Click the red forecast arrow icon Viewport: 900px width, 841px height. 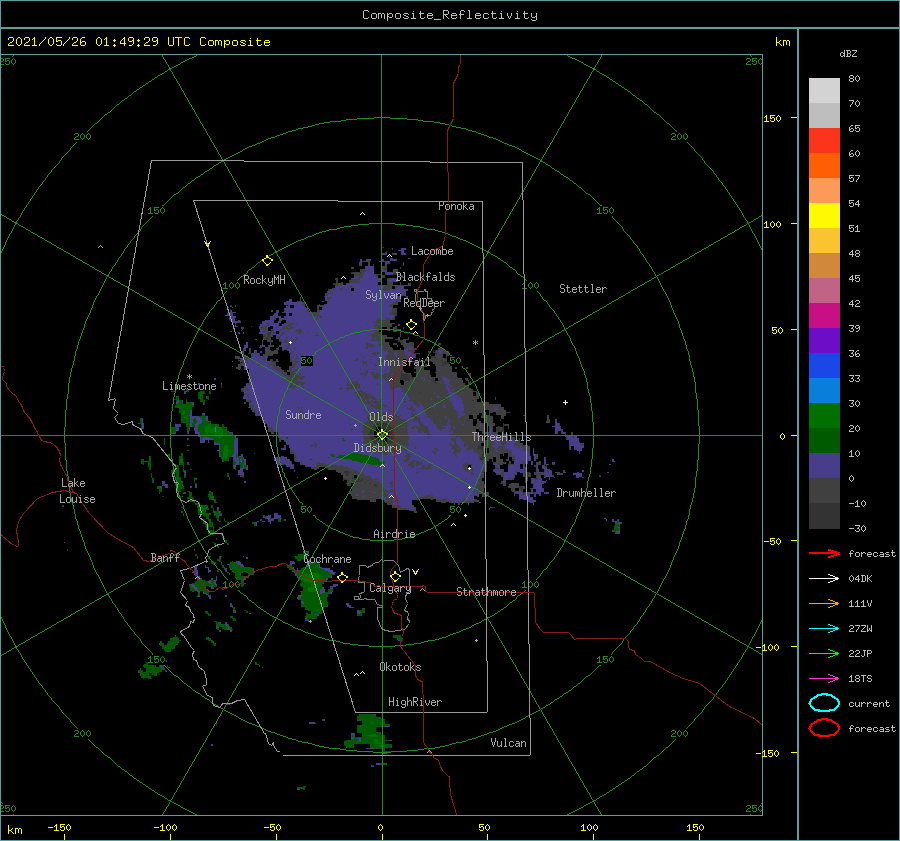(824, 553)
